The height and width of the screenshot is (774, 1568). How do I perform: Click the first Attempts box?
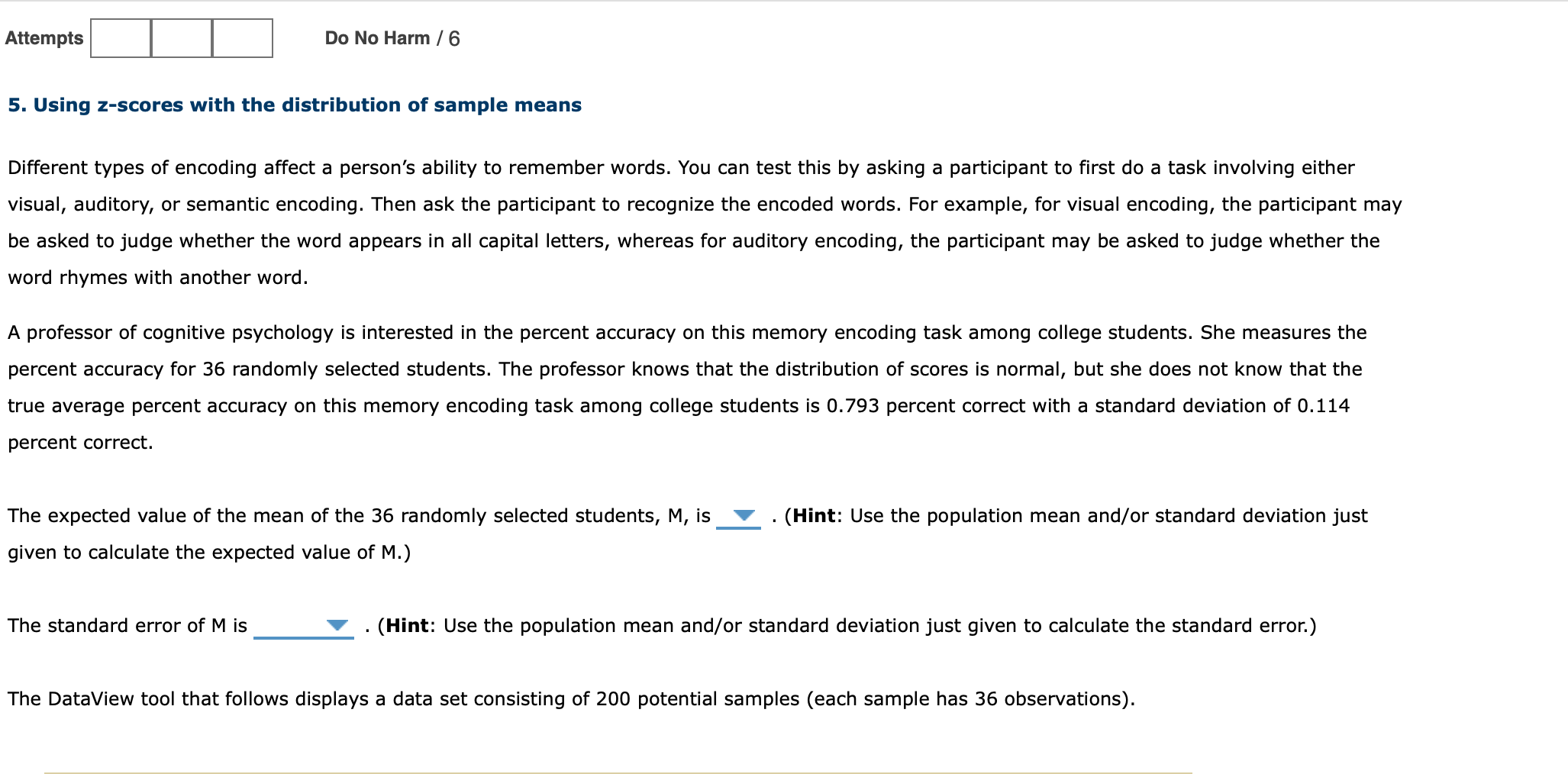click(x=119, y=37)
